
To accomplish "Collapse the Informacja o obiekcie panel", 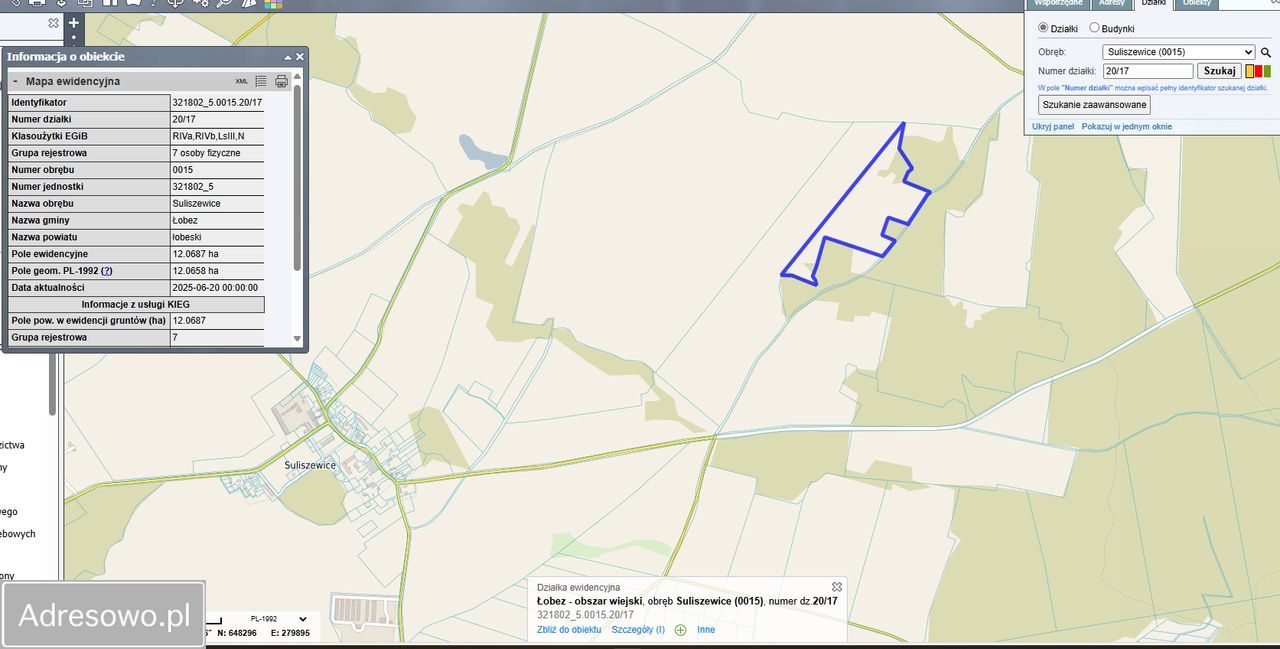I will [288, 57].
